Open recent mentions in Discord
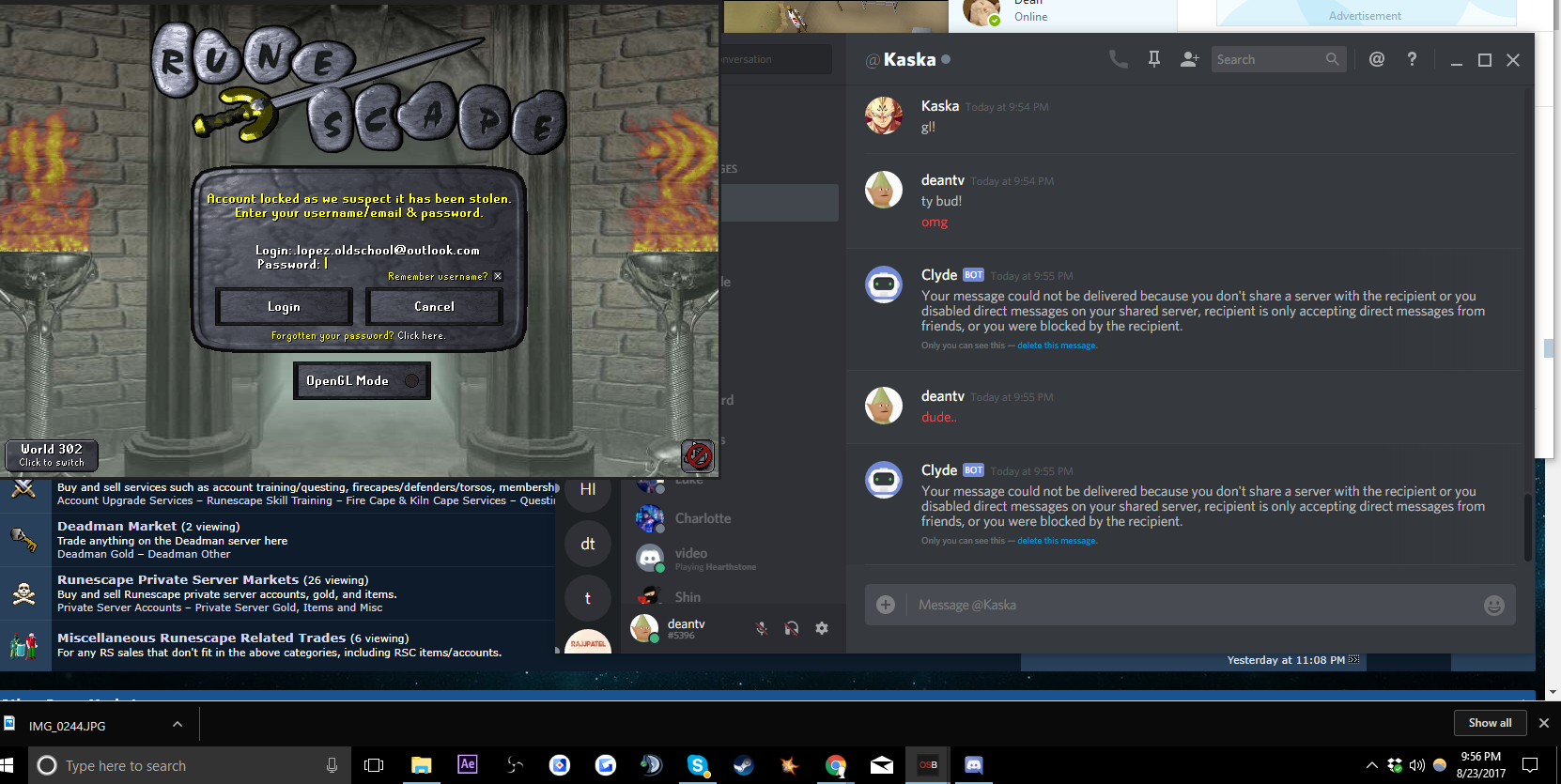 pos(1377,59)
